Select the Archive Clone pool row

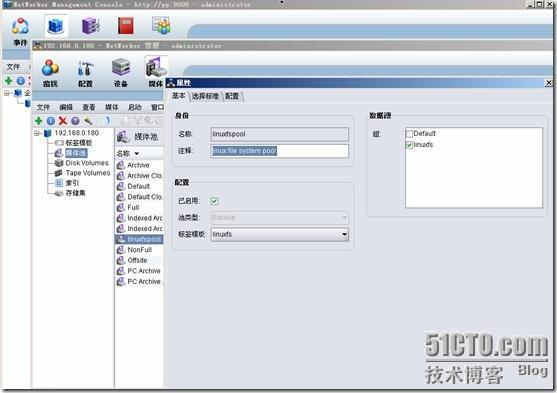coord(139,176)
